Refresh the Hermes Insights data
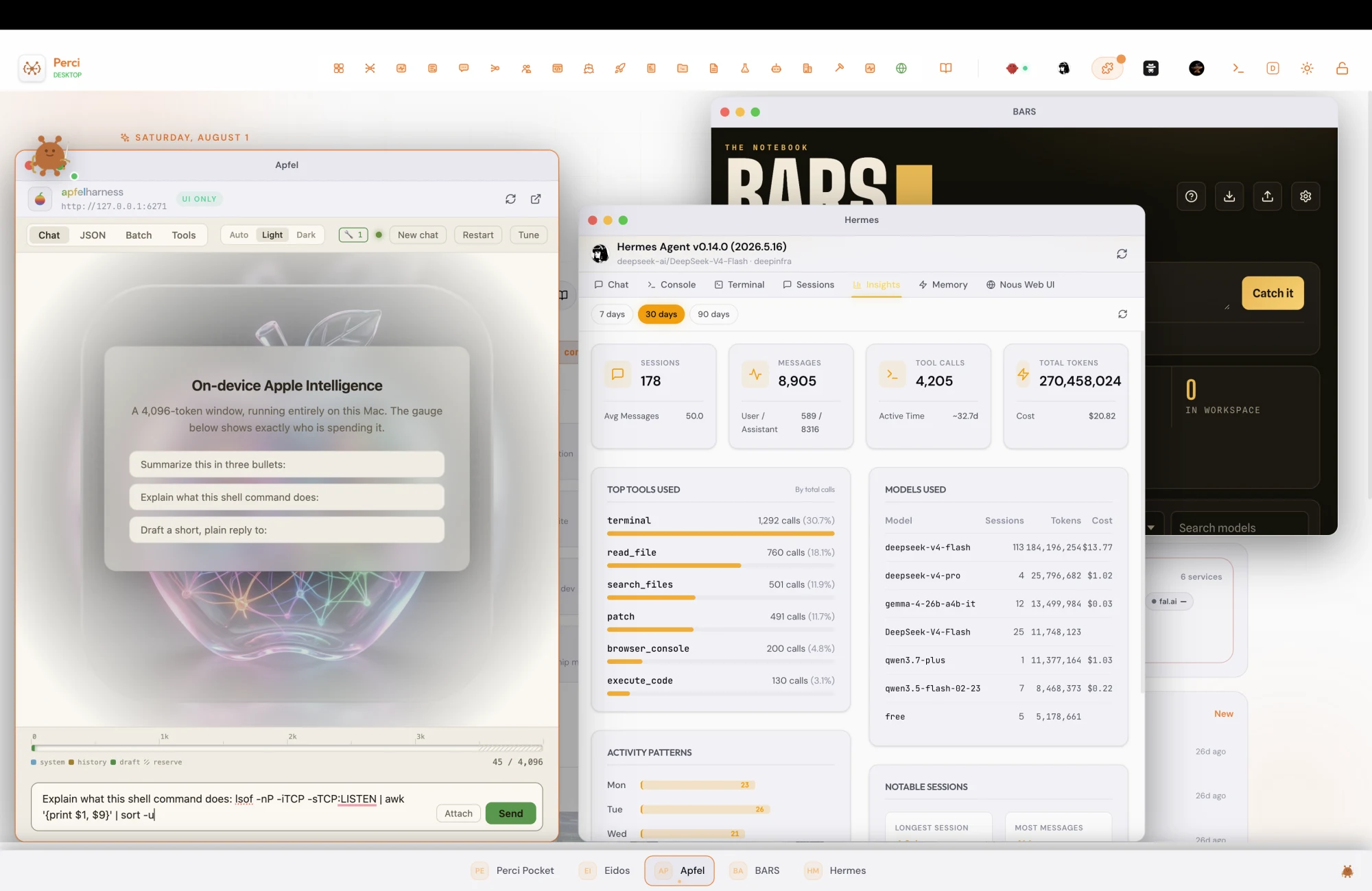The width and height of the screenshot is (1372, 891). coord(1122,314)
